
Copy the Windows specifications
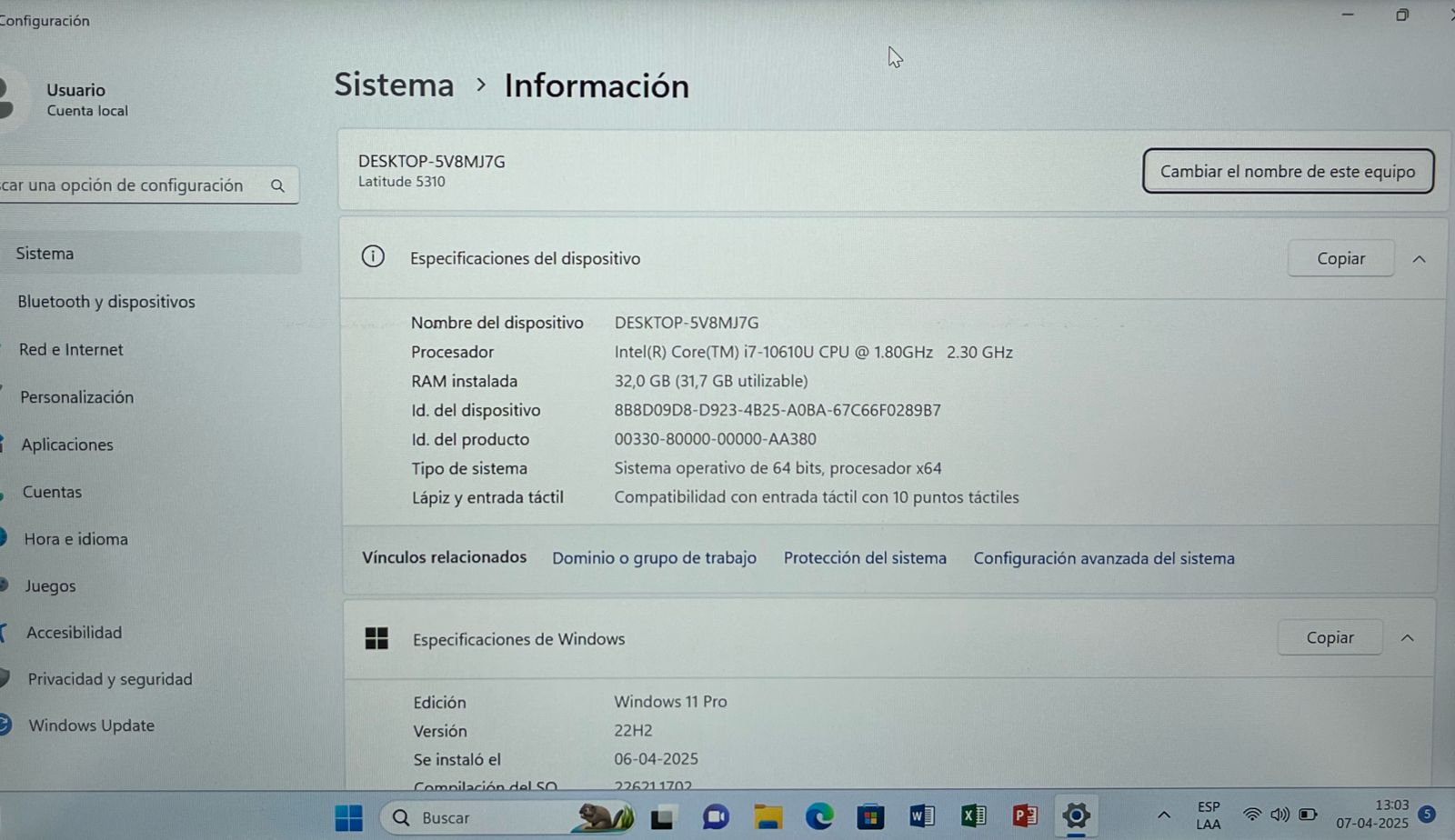coord(1330,637)
